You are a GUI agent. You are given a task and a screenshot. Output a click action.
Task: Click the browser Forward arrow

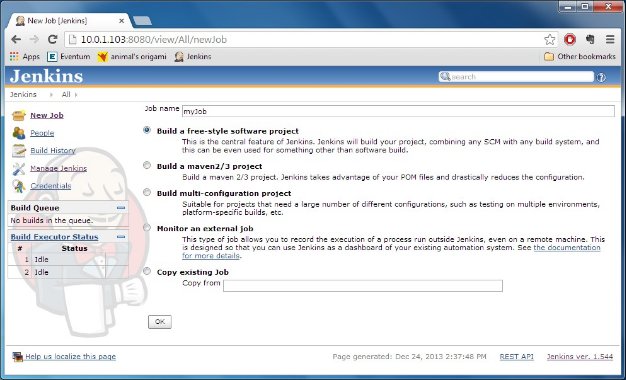(x=34, y=39)
